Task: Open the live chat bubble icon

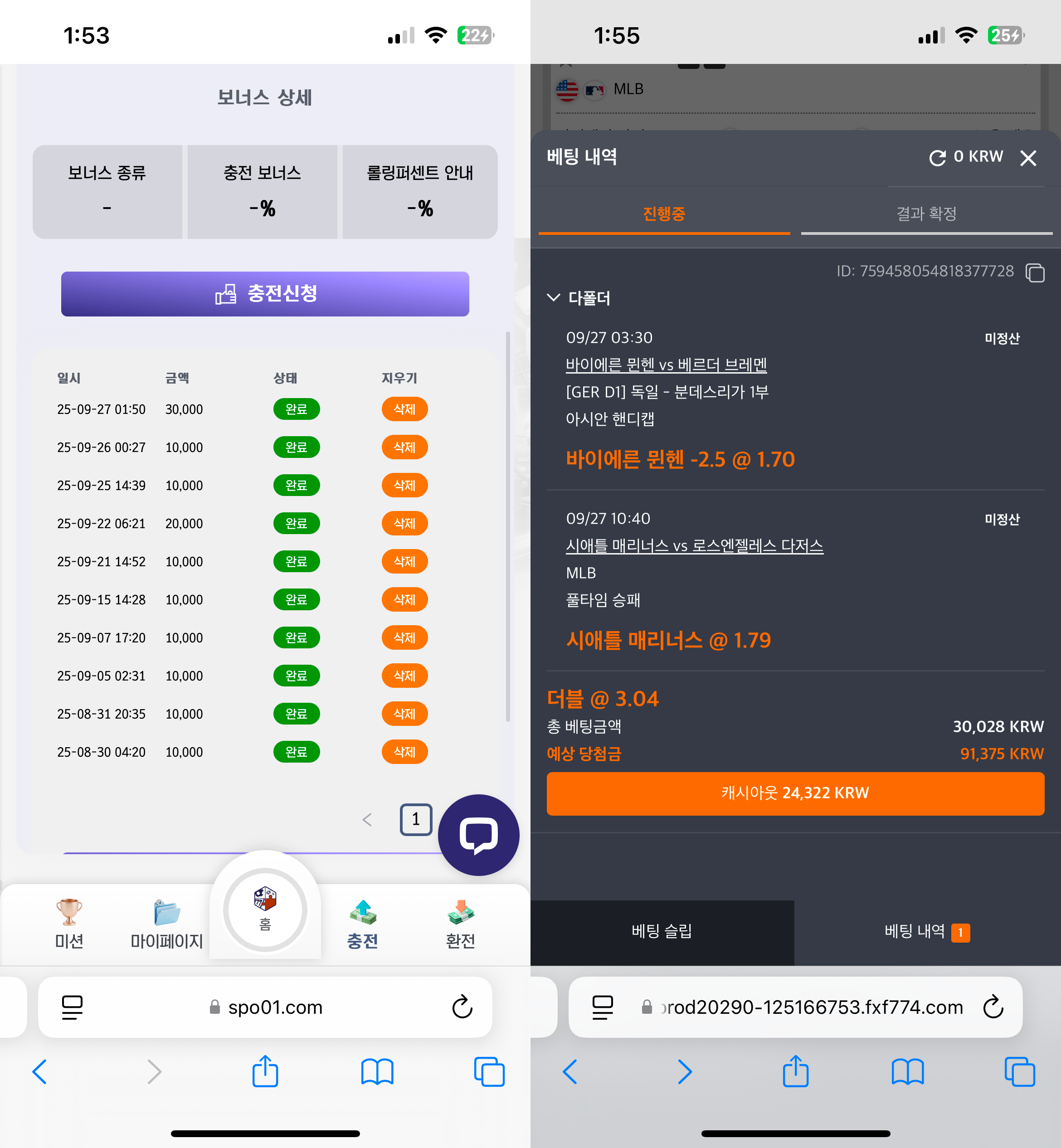Action: pos(478,835)
